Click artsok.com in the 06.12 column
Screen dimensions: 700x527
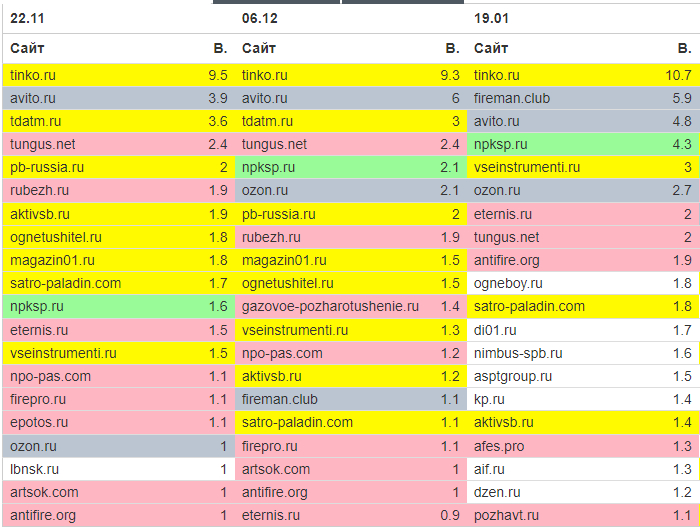(x=275, y=469)
